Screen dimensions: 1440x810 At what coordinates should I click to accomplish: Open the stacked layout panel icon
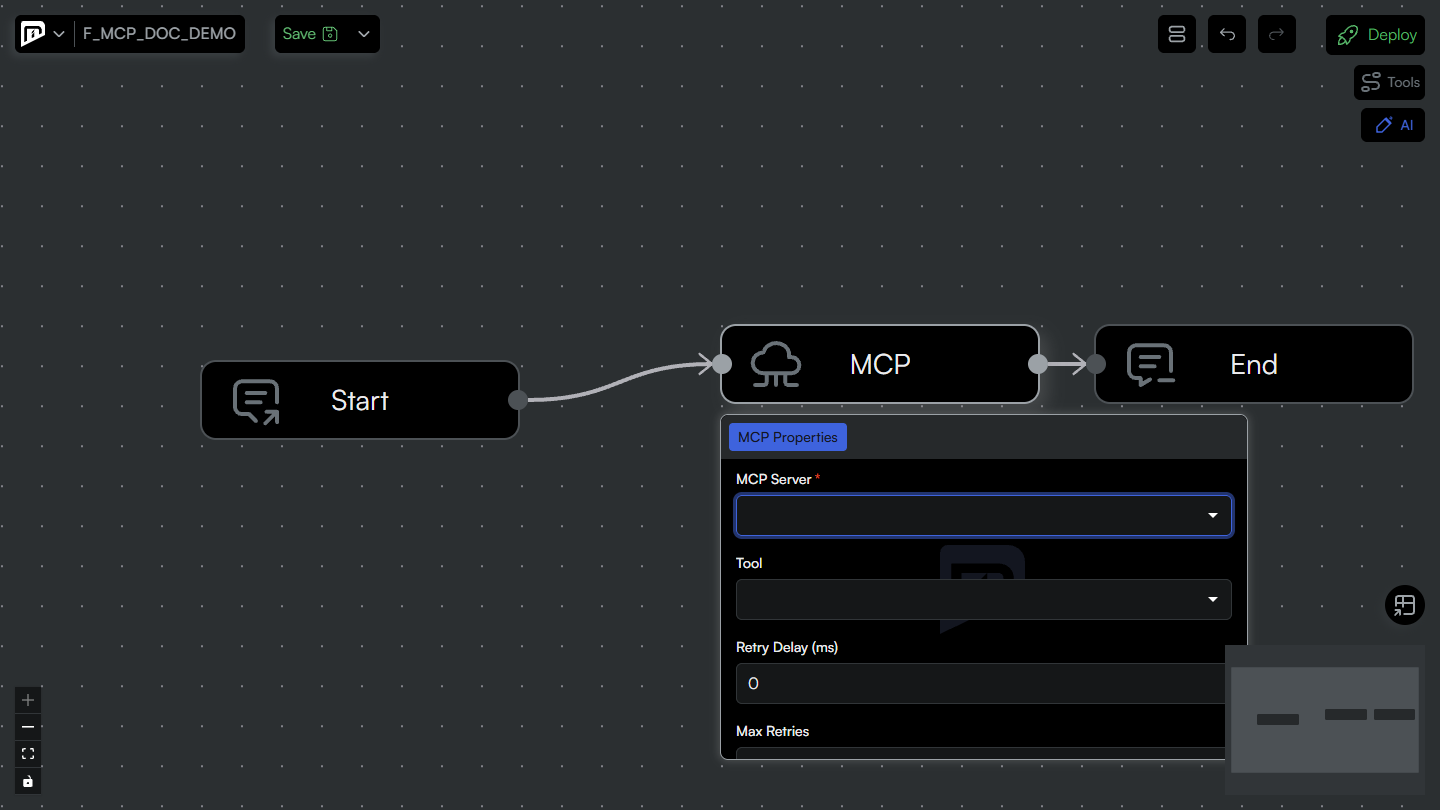[x=1177, y=34]
